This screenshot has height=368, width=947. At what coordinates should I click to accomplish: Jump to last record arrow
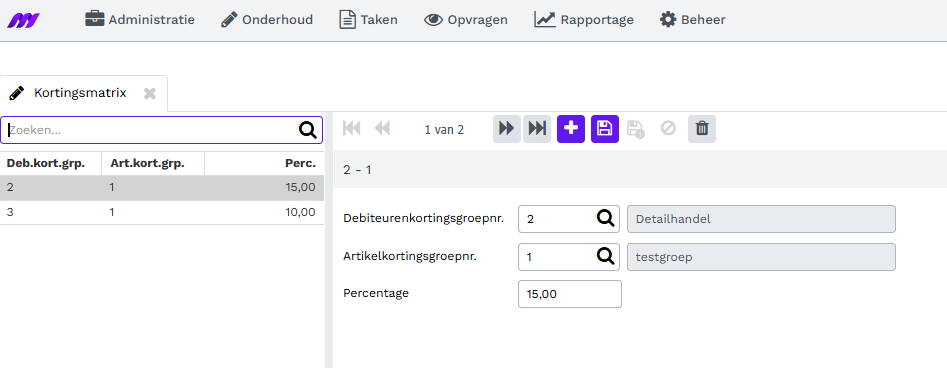click(x=537, y=129)
